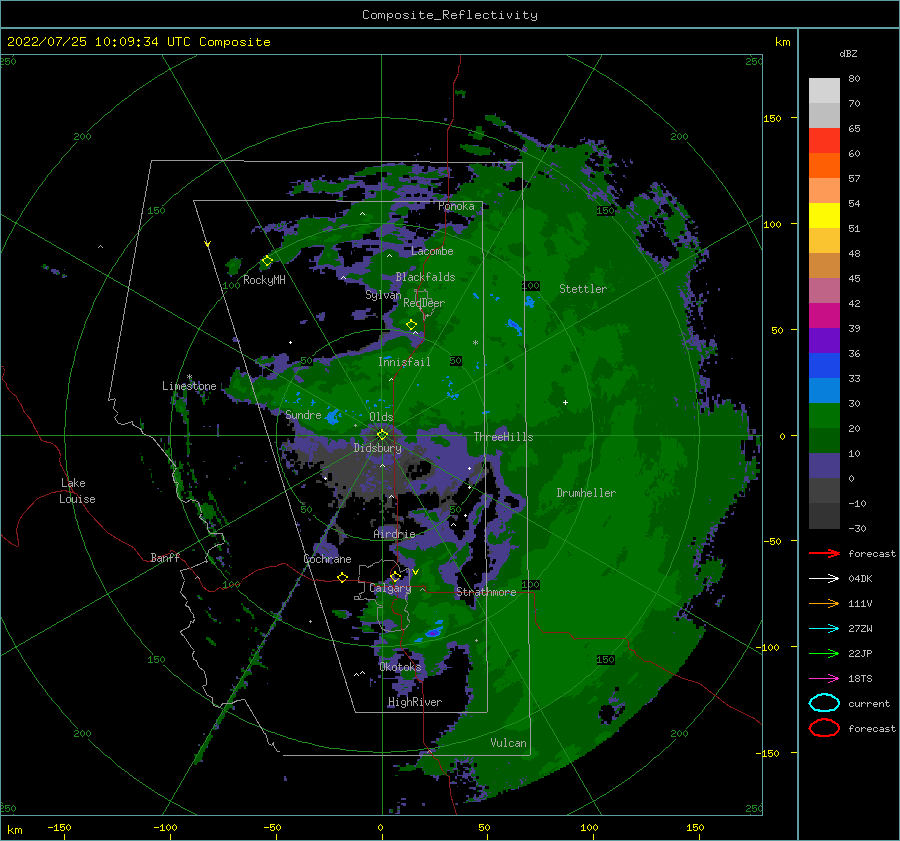900x841 pixels.
Task: Click the yellow diamond marker below RedDeer
Action: tap(411, 325)
